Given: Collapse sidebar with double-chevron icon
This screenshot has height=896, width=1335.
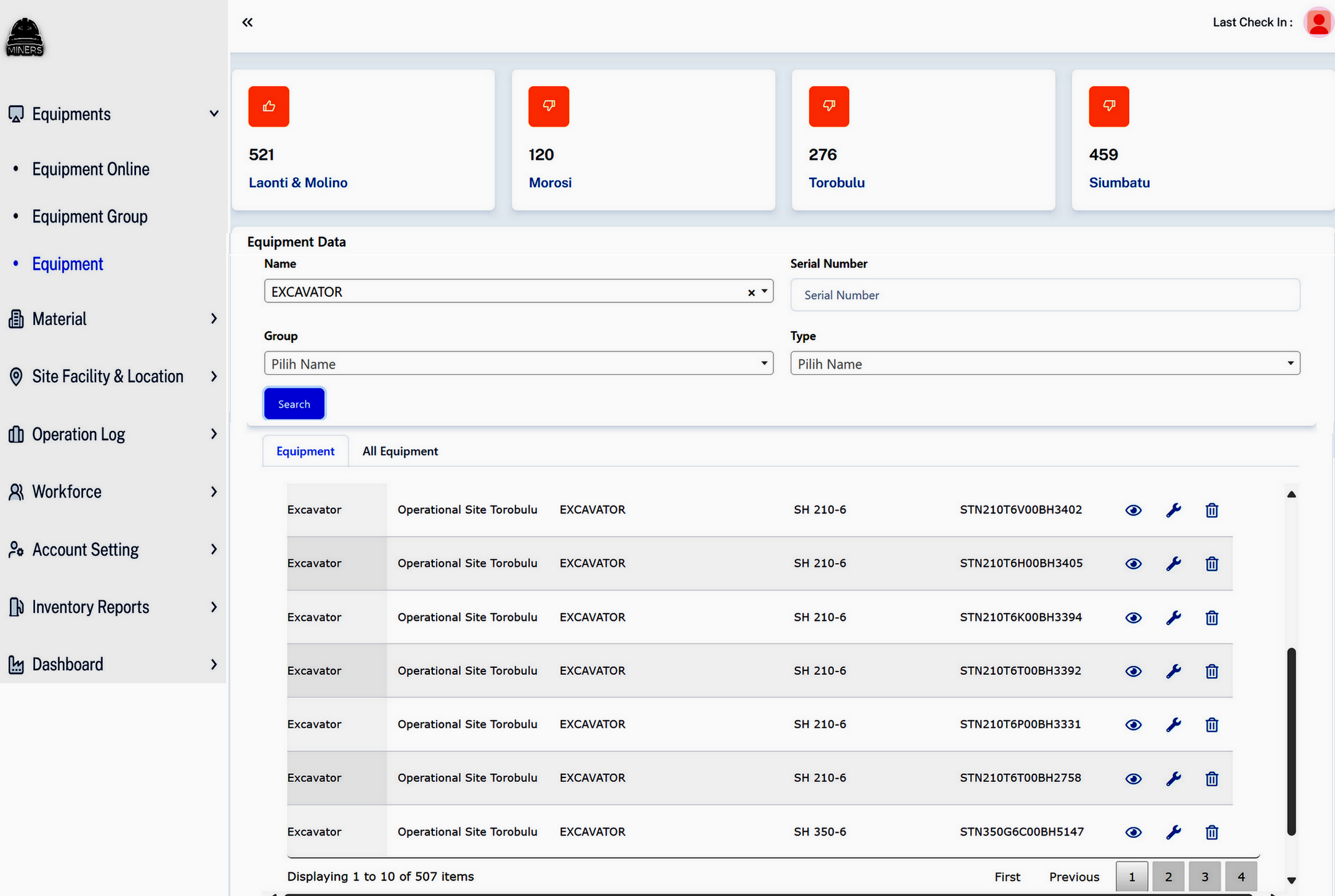Looking at the screenshot, I should (x=248, y=22).
